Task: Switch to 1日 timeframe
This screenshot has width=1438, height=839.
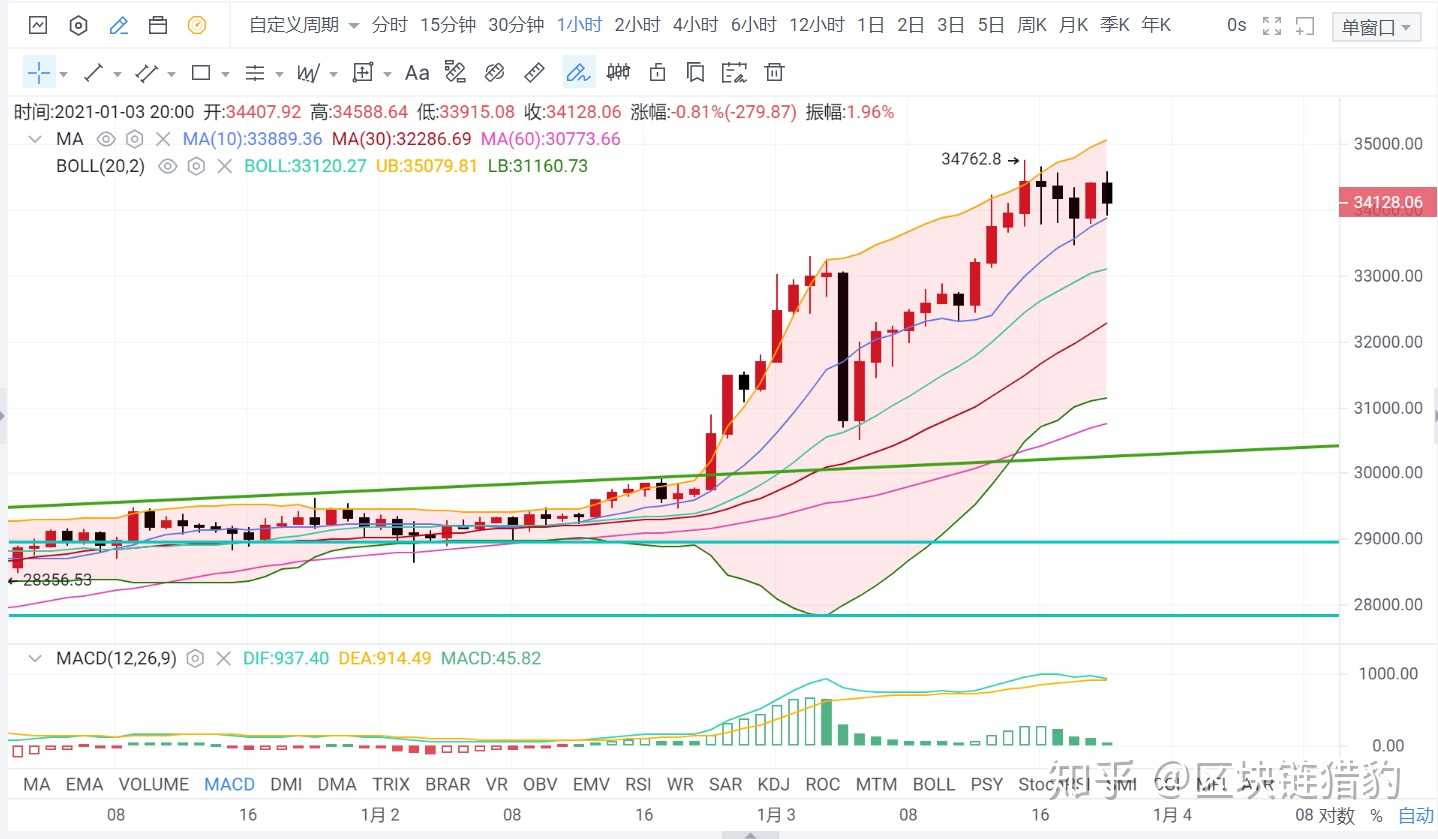Action: pyautogui.click(x=871, y=25)
